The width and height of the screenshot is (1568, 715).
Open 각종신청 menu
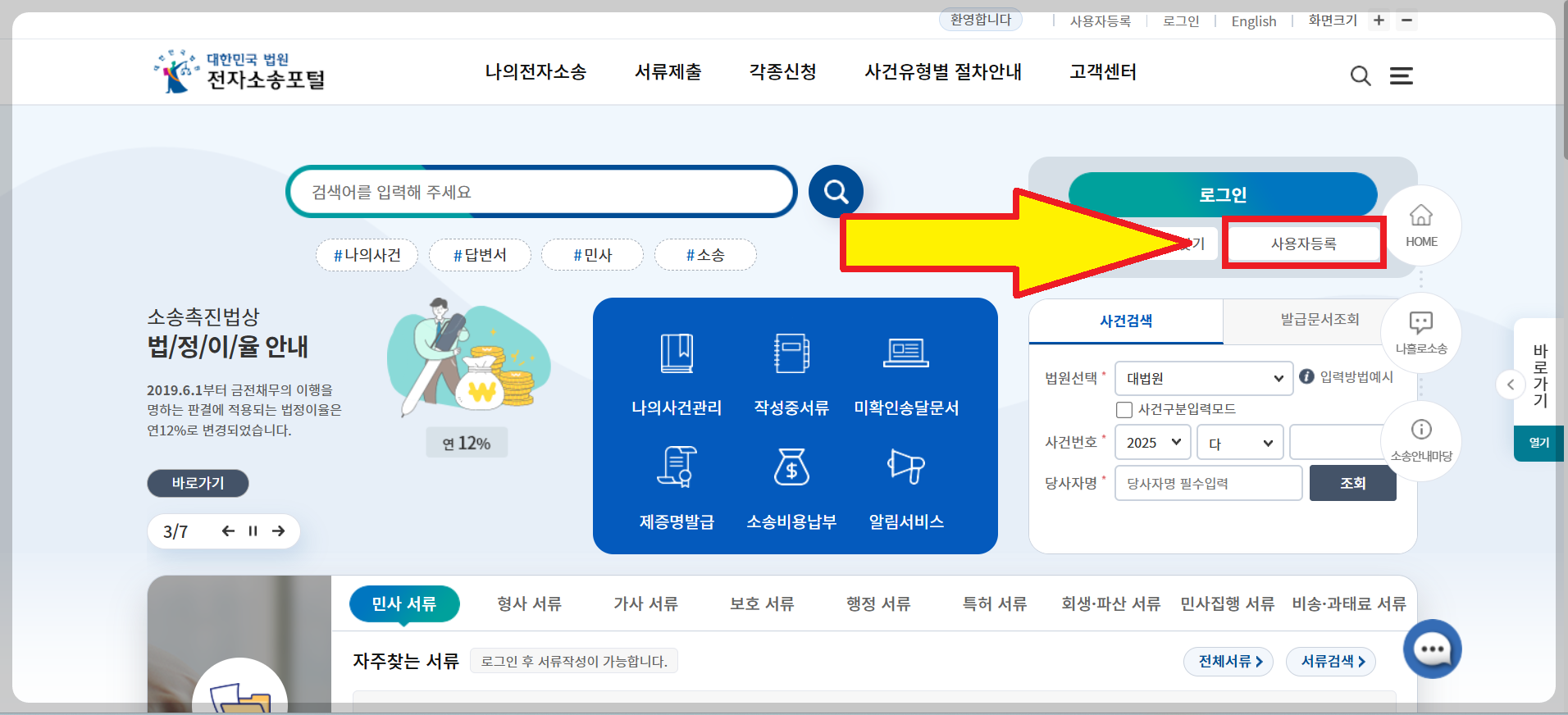pyautogui.click(x=783, y=72)
